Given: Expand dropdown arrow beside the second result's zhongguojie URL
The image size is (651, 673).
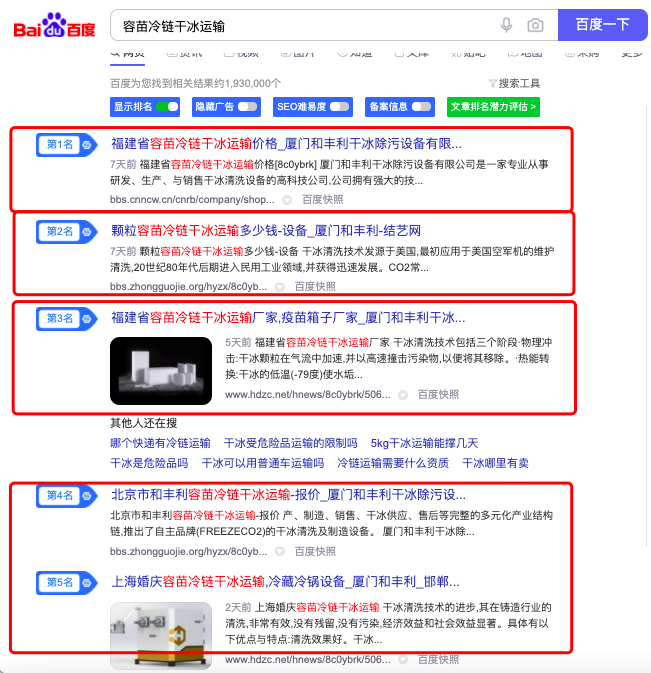Looking at the screenshot, I should click(280, 287).
